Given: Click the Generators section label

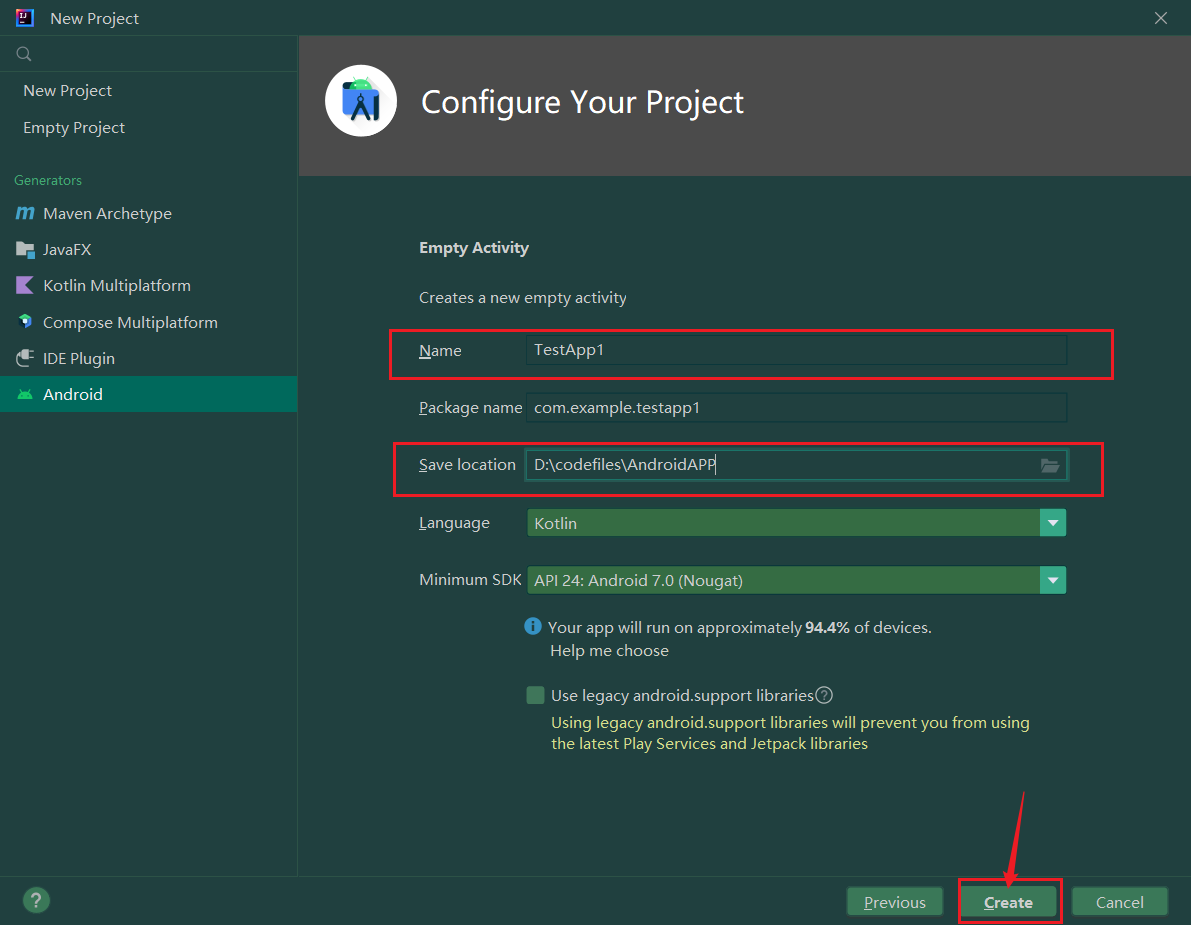Looking at the screenshot, I should coord(48,180).
